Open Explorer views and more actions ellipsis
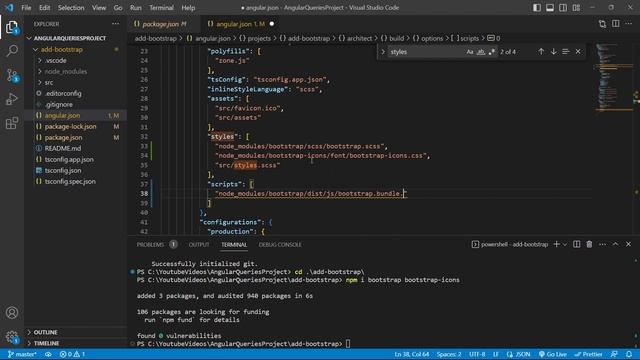This screenshot has height=360, width=640. click(x=116, y=24)
